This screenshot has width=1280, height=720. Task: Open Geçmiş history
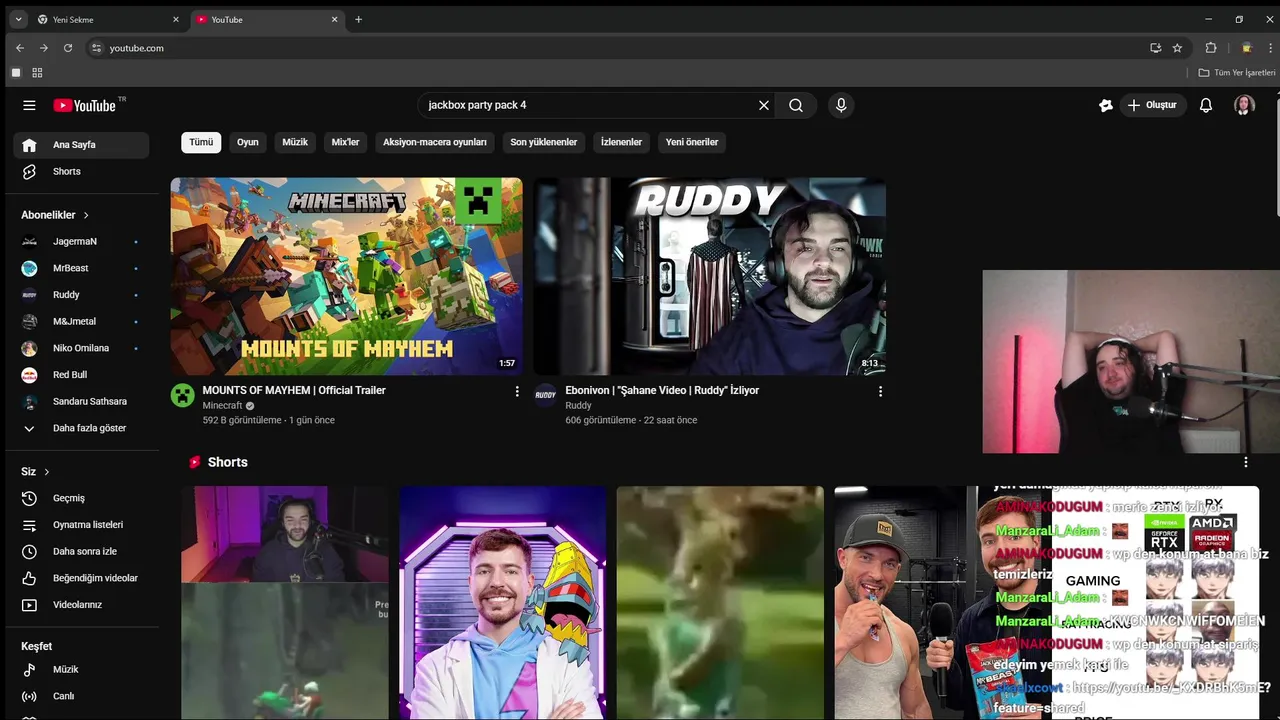coord(81,498)
